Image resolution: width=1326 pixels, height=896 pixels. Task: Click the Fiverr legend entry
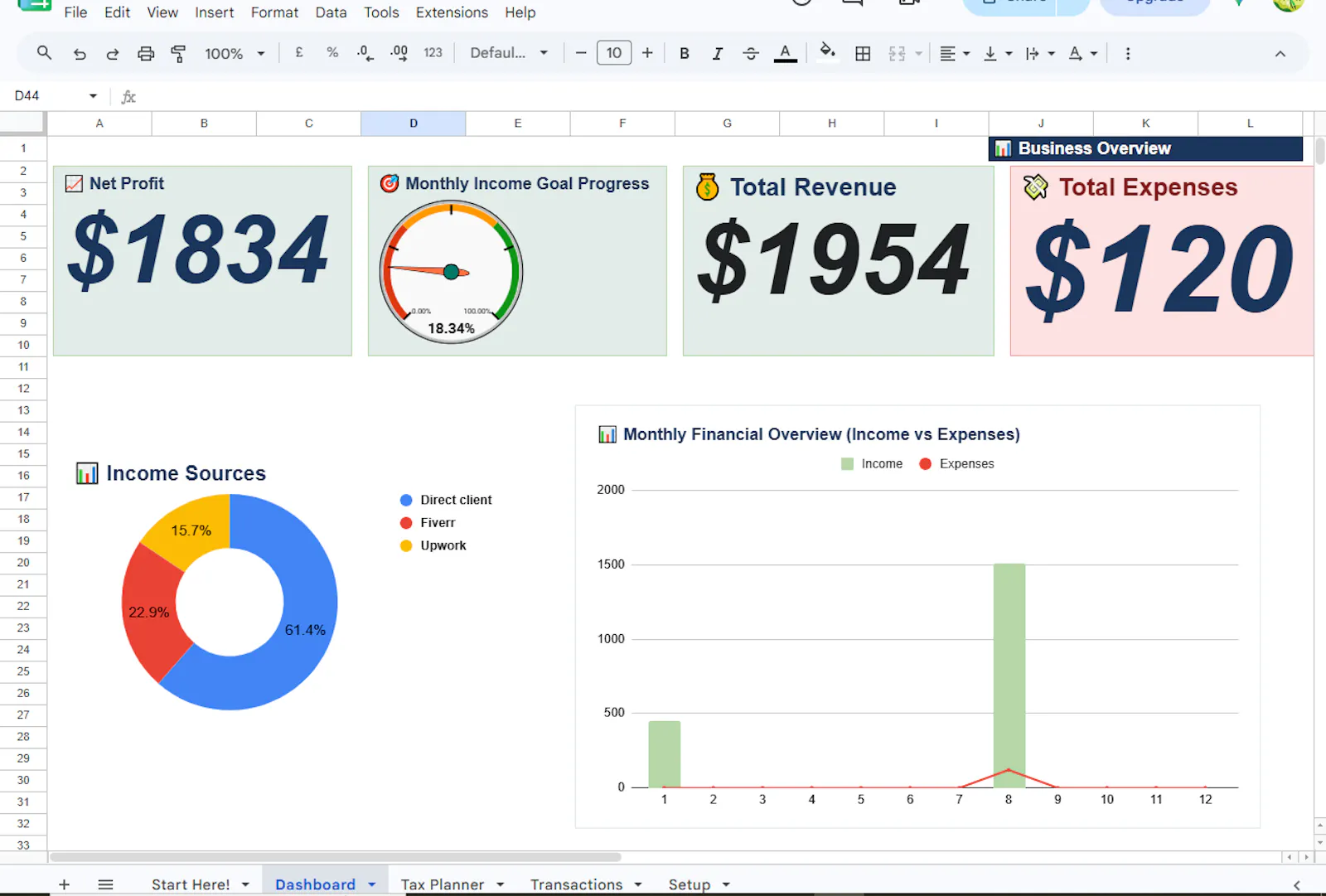(x=428, y=523)
